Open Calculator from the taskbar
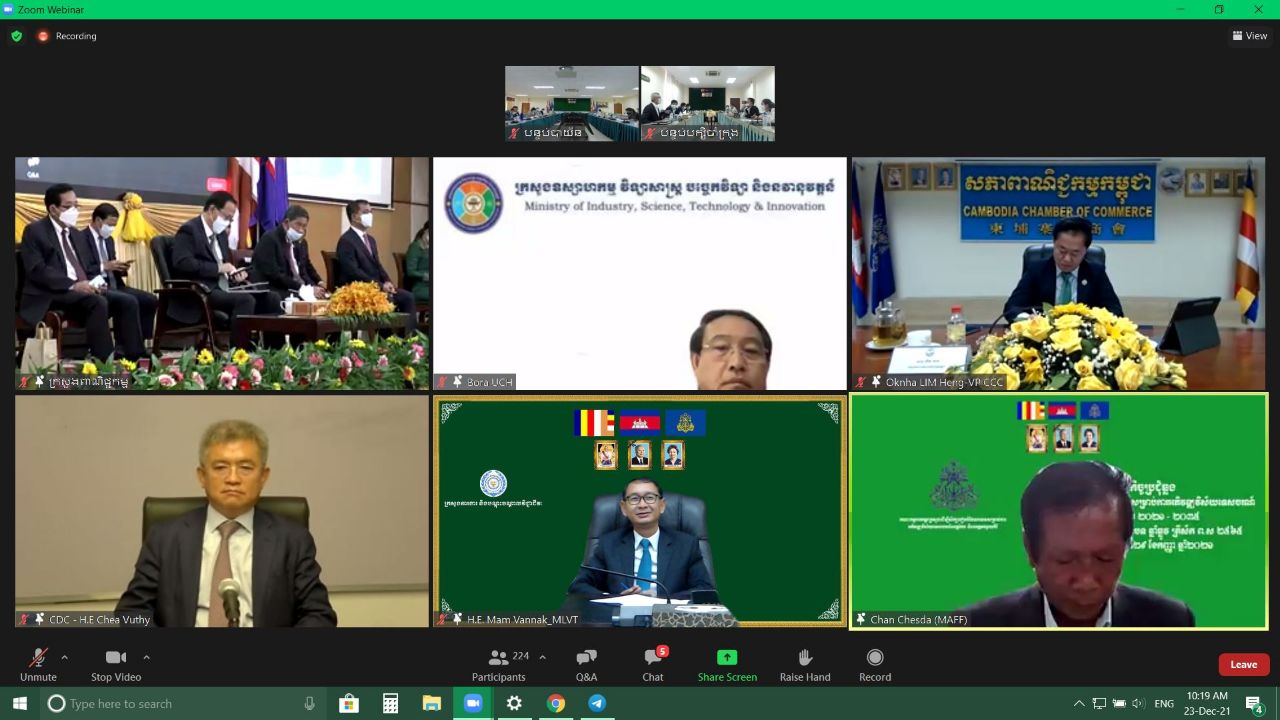Viewport: 1280px width, 720px height. click(x=390, y=704)
